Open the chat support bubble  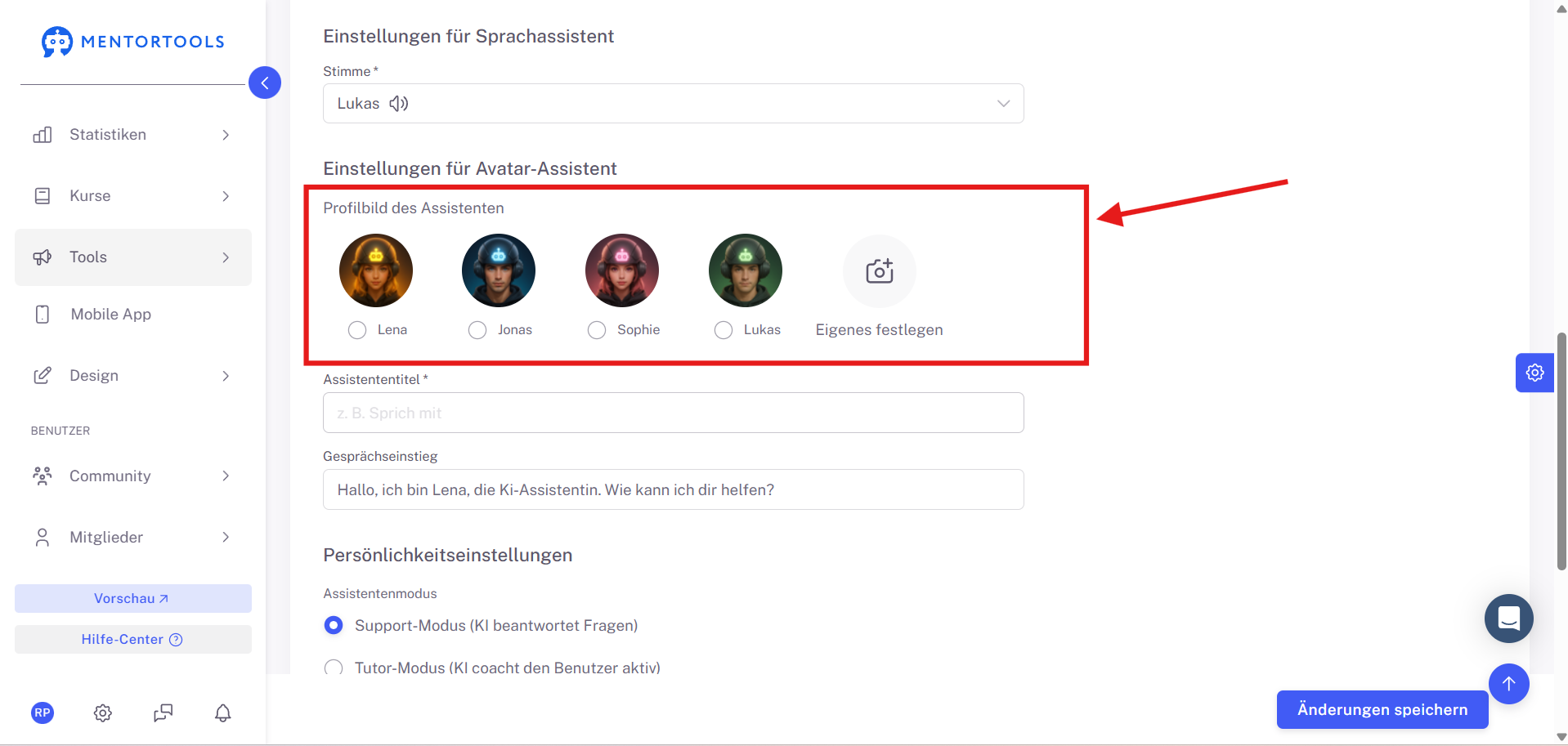pyautogui.click(x=1508, y=619)
